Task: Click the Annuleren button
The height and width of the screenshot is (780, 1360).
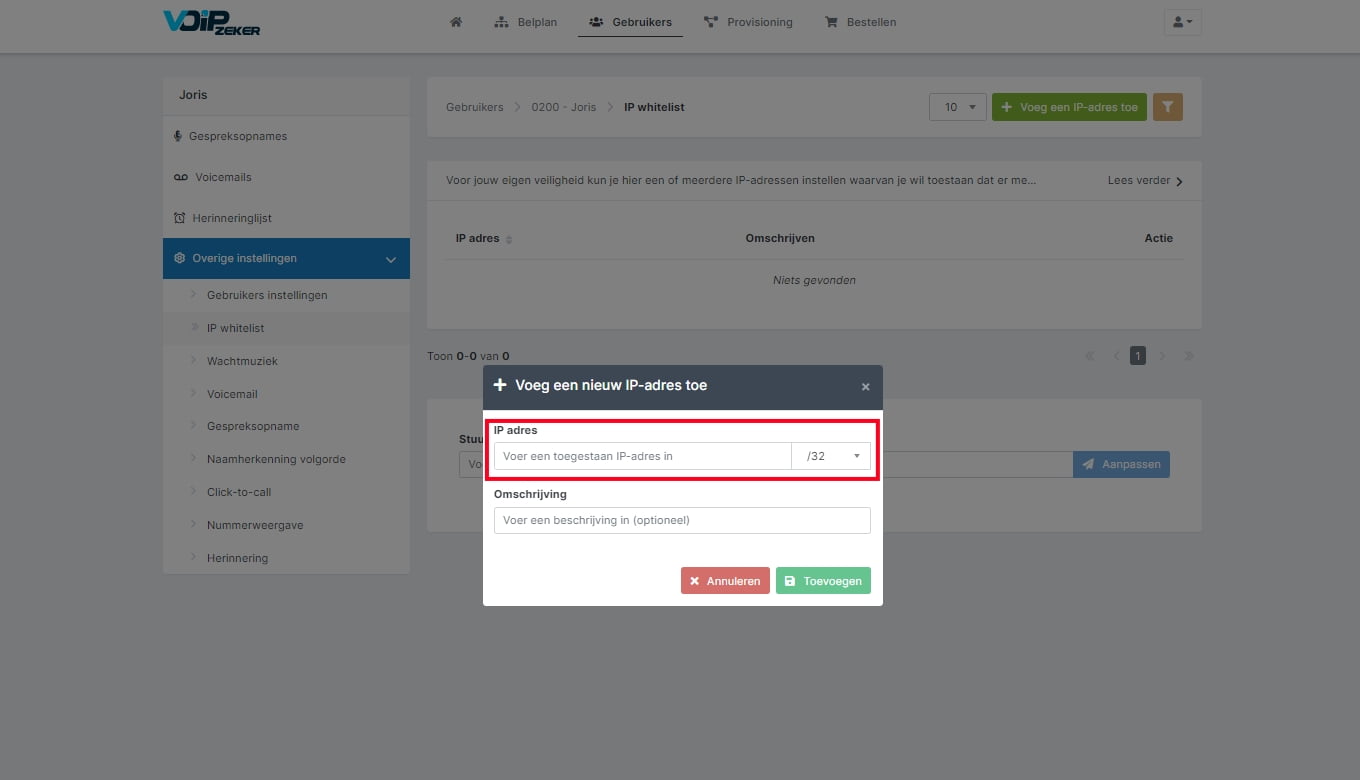Action: pos(726,581)
